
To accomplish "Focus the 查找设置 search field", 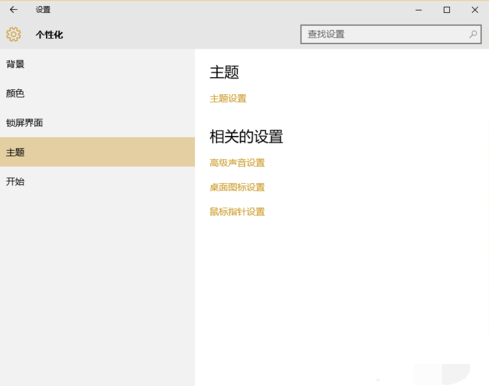I will tap(391, 34).
